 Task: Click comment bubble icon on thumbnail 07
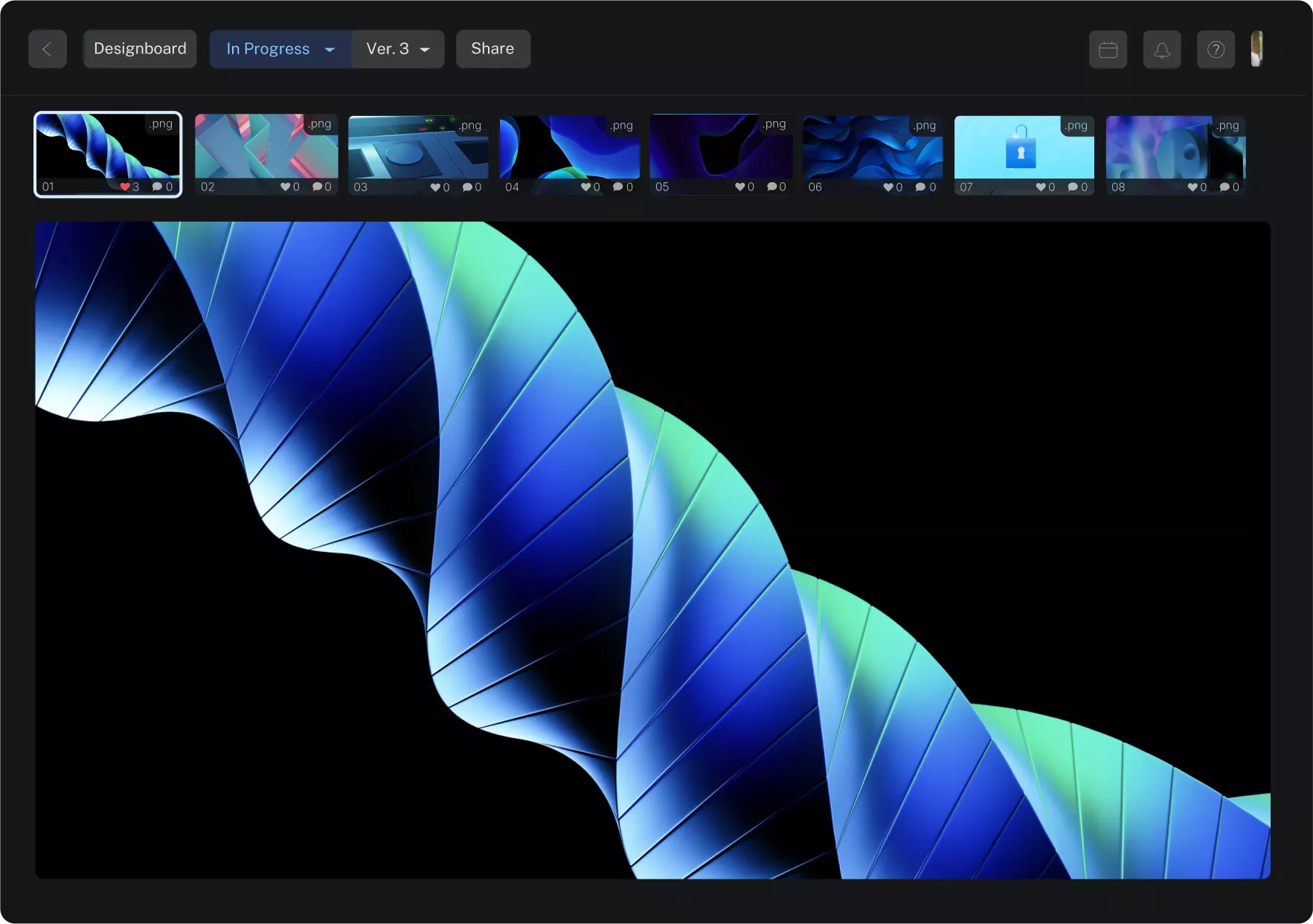tap(1072, 187)
